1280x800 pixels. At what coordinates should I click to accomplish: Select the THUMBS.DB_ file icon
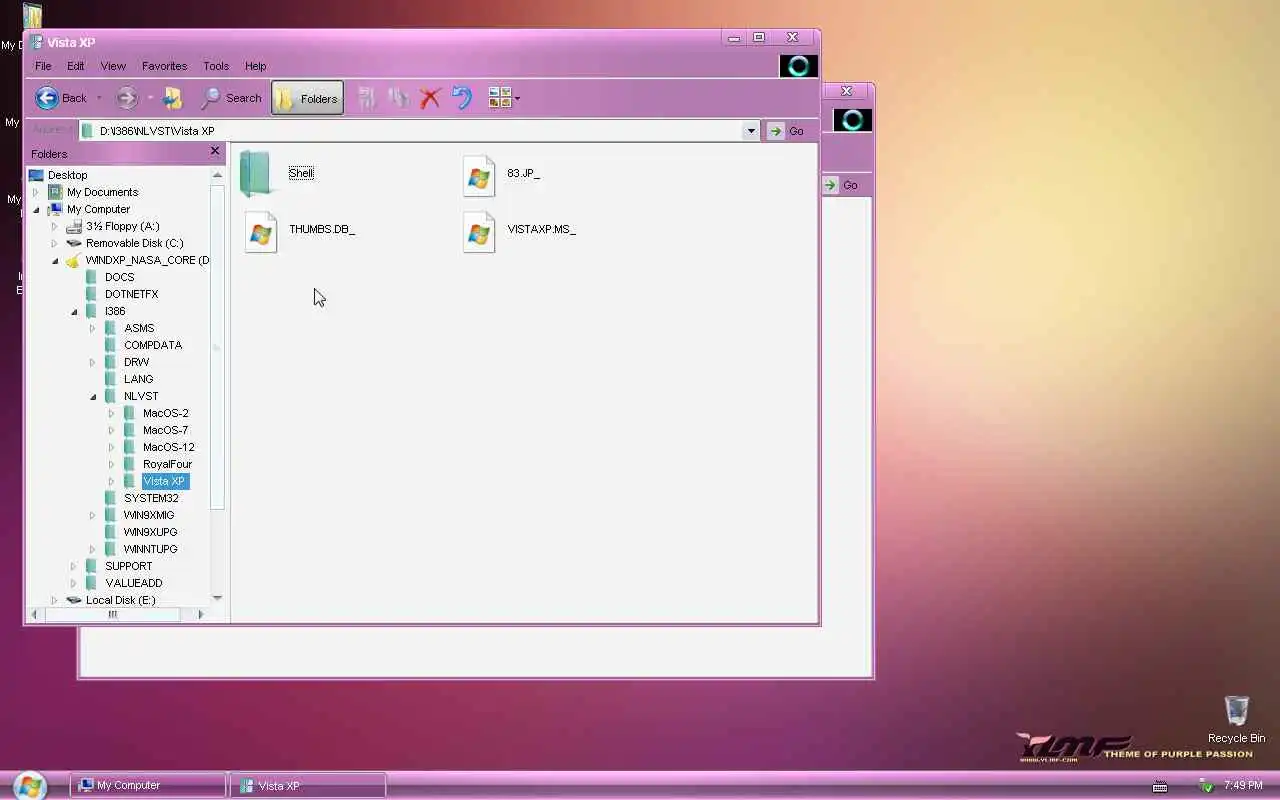tap(261, 232)
